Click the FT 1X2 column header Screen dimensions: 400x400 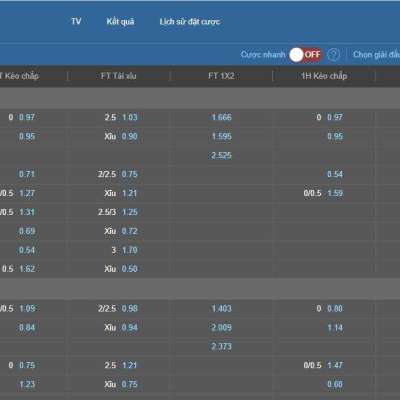[221, 76]
